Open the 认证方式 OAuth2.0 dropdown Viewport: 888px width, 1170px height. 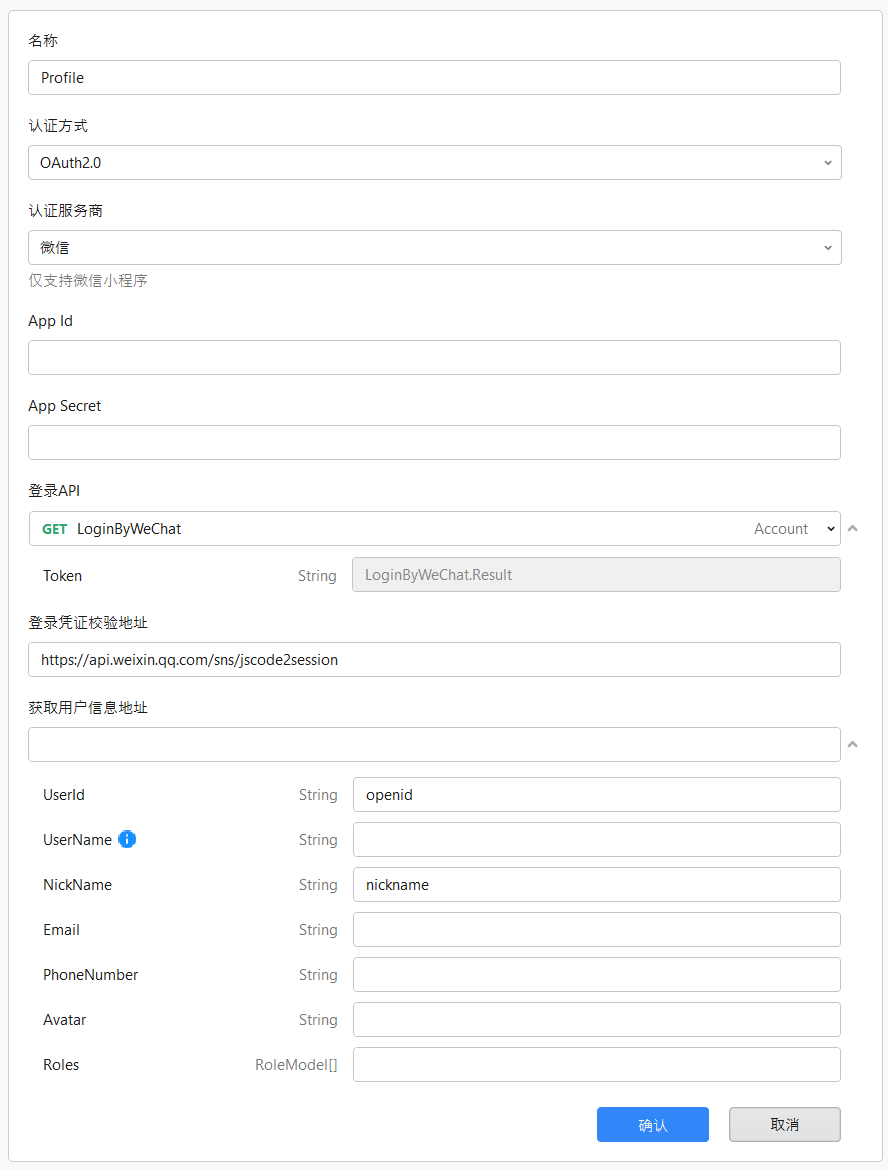[x=434, y=163]
